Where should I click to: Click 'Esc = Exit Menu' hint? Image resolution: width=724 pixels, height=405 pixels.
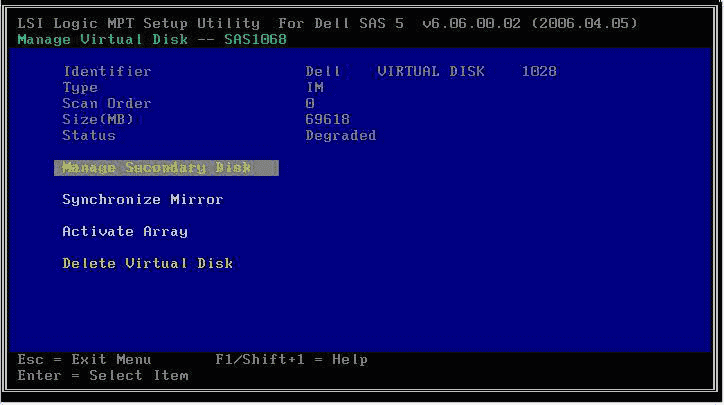pos(84,359)
